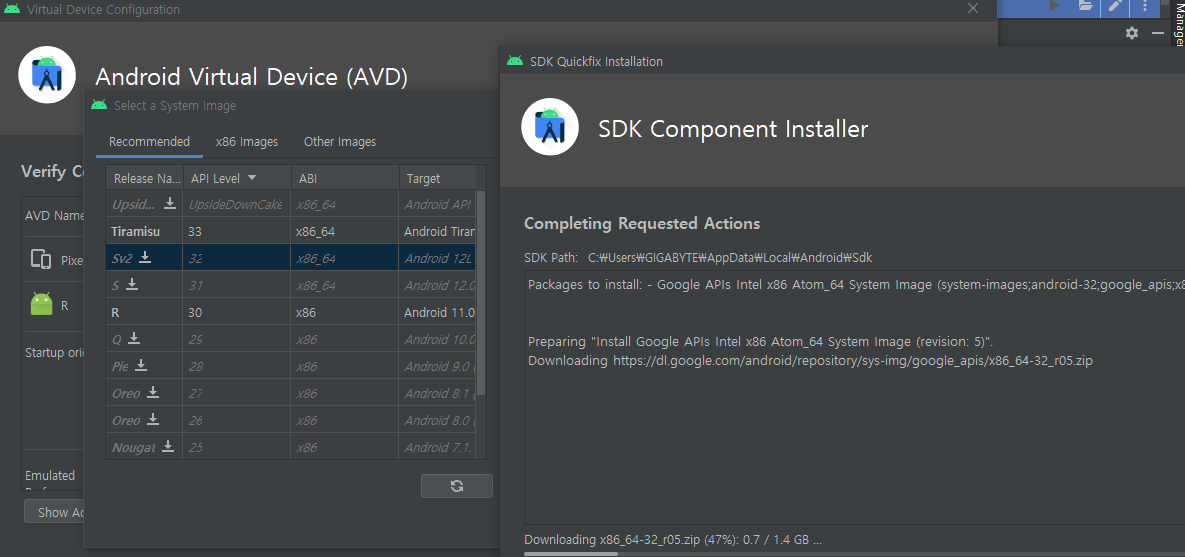Click the Android Tiramisu target cell
Screen dimensions: 1185x557
438,231
